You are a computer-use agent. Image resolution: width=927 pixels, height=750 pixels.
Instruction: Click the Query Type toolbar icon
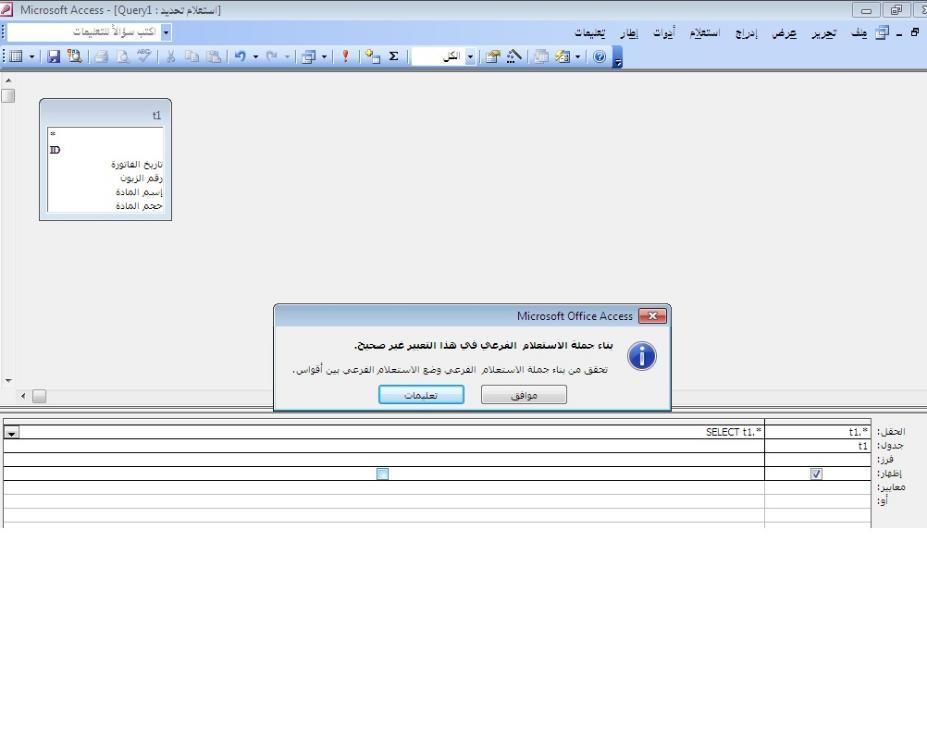[x=309, y=56]
